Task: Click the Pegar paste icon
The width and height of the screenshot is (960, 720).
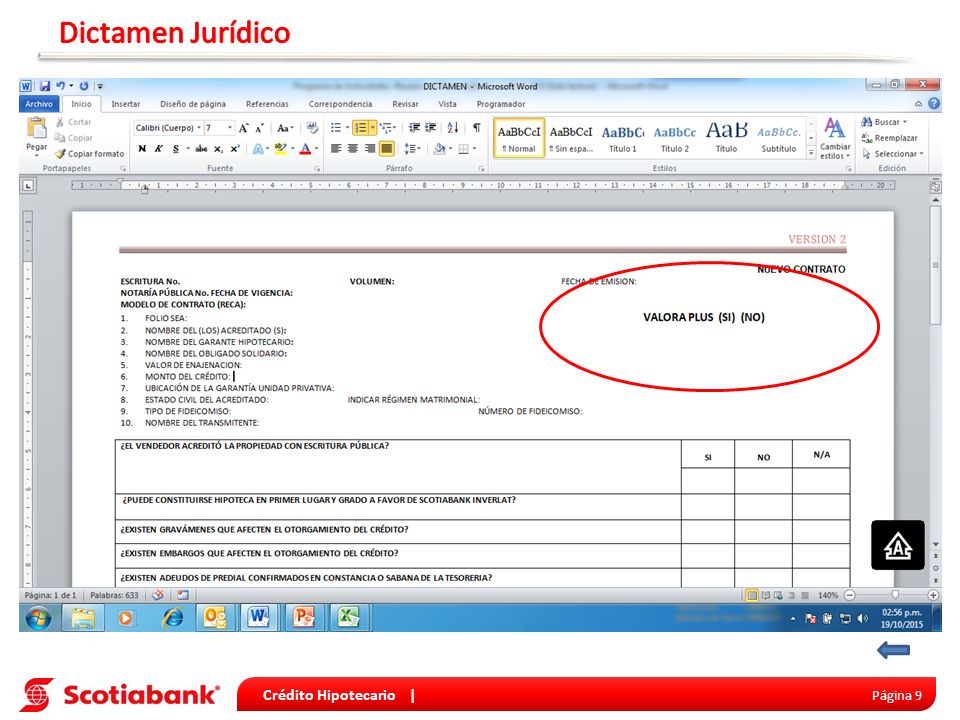Action: [37, 128]
